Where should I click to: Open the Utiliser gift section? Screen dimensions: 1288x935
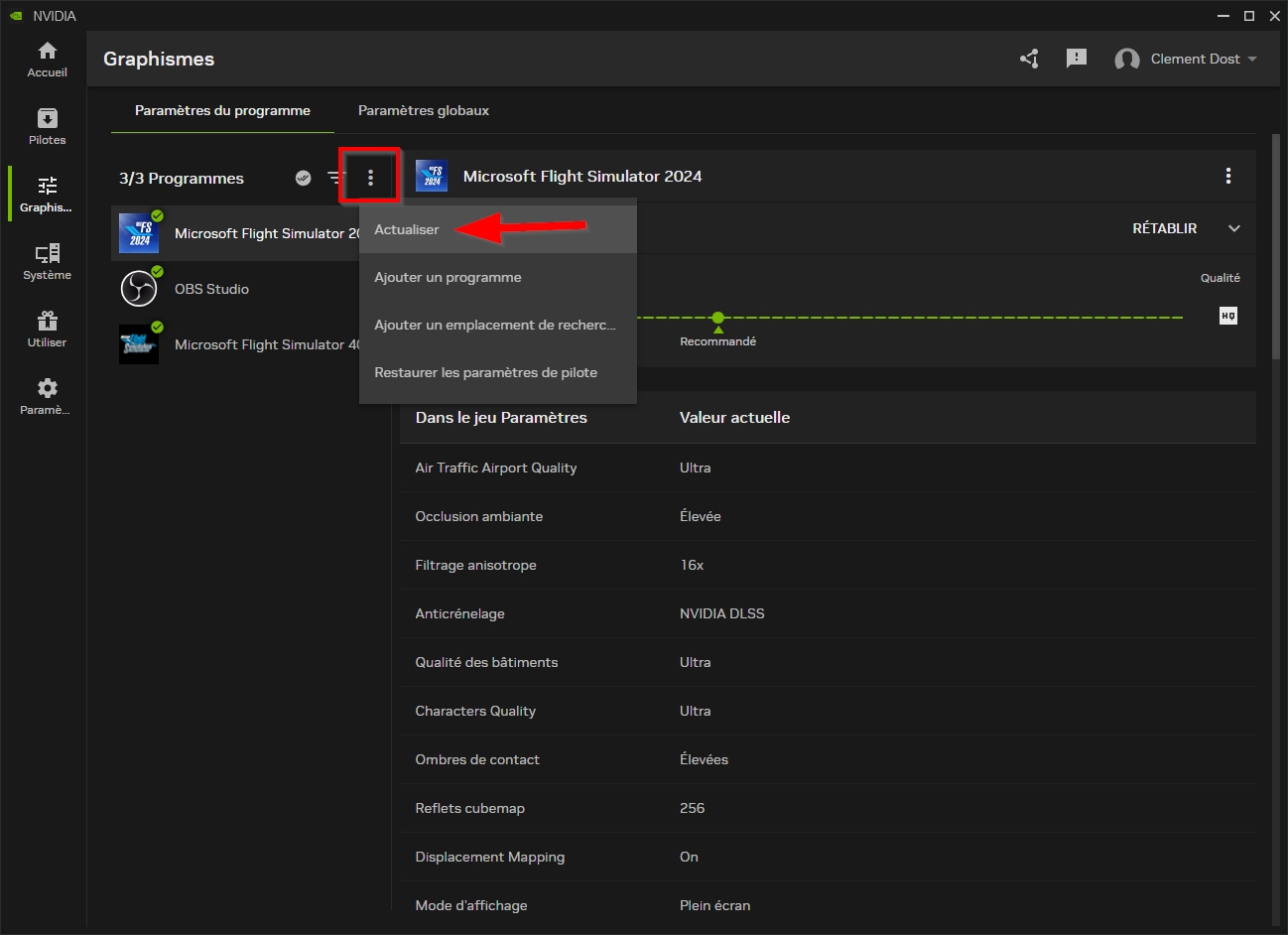pos(47,330)
